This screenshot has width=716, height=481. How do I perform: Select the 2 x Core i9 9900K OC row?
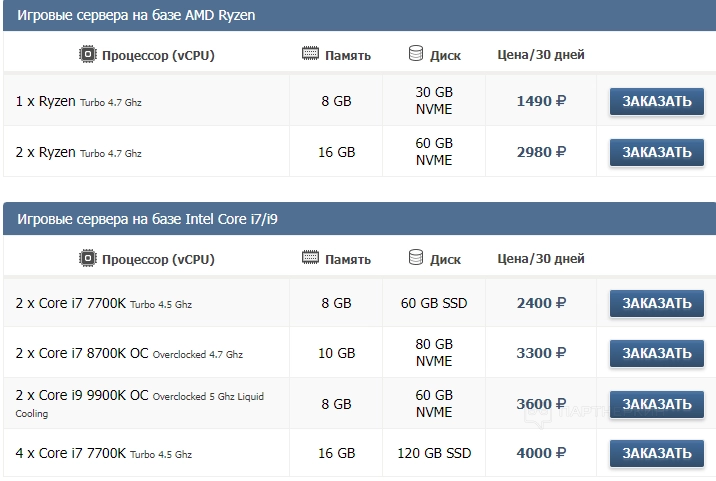pos(82,396)
